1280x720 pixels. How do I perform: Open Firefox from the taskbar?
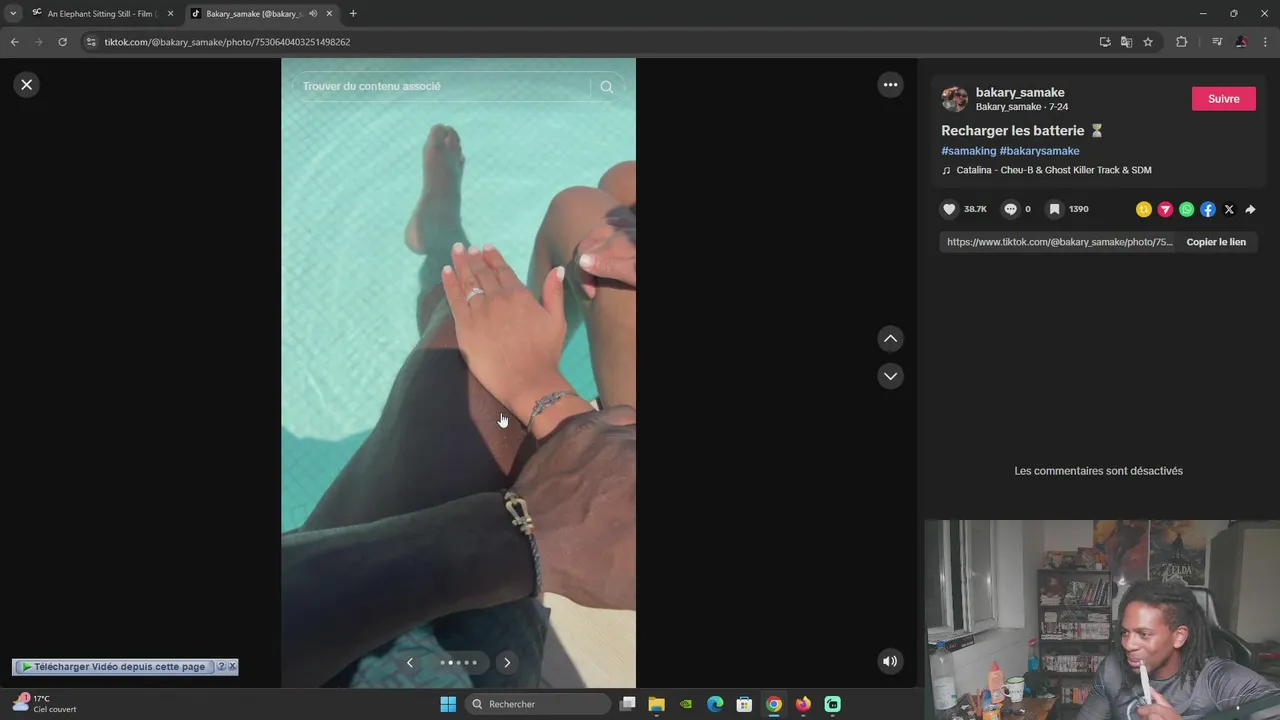[803, 704]
